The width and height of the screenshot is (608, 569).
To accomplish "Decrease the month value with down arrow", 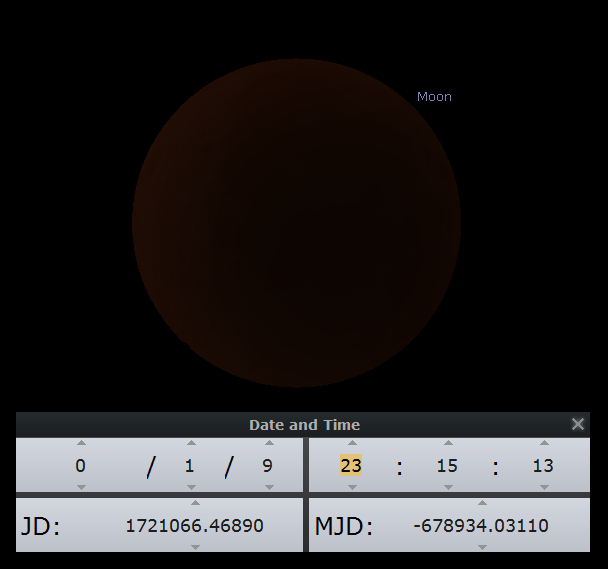I will tap(191, 487).
